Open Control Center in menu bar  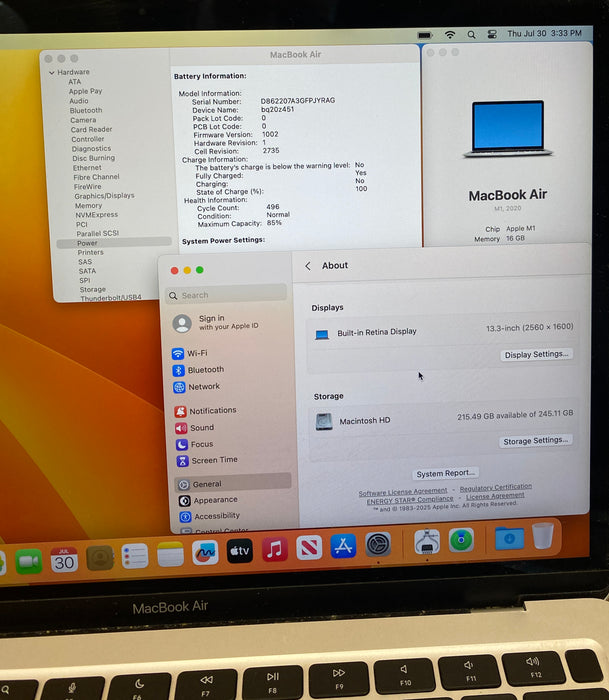[x=492, y=34]
